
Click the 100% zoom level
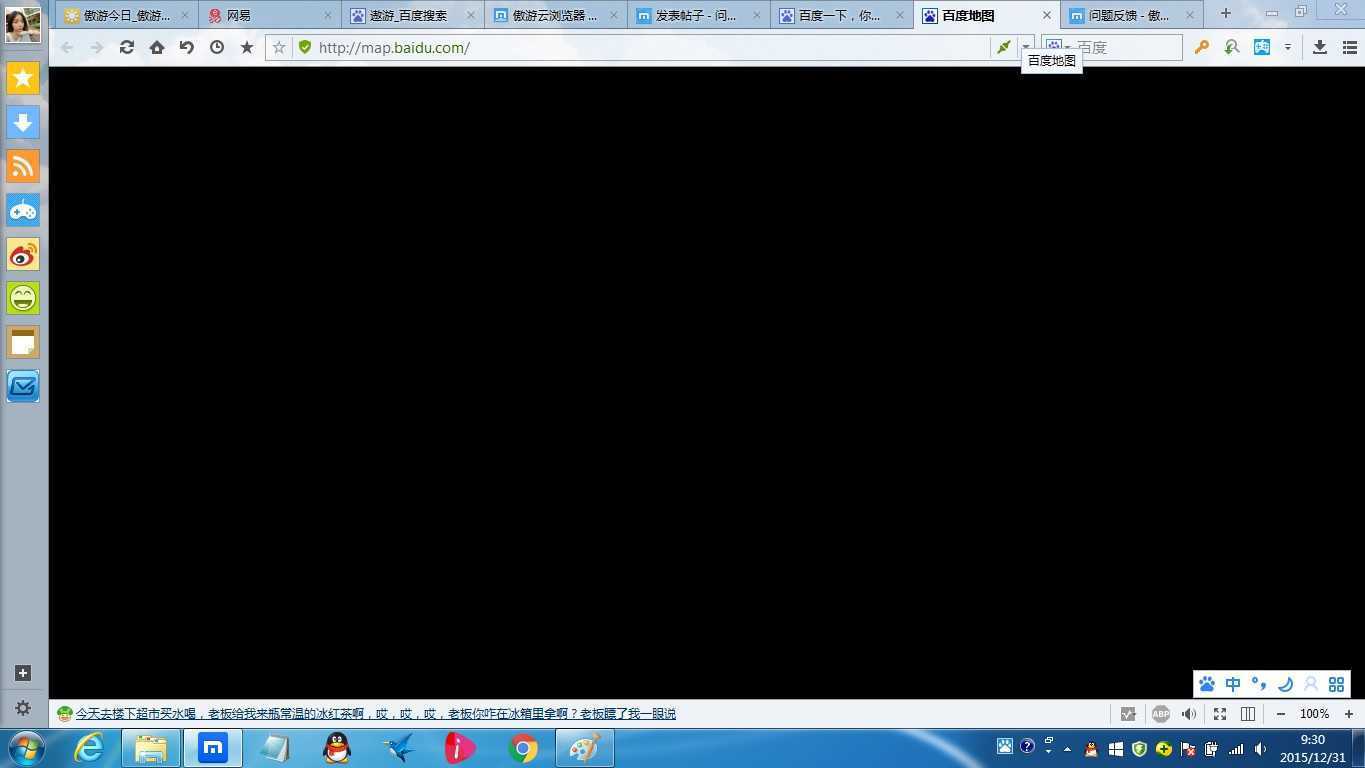pyautogui.click(x=1314, y=714)
